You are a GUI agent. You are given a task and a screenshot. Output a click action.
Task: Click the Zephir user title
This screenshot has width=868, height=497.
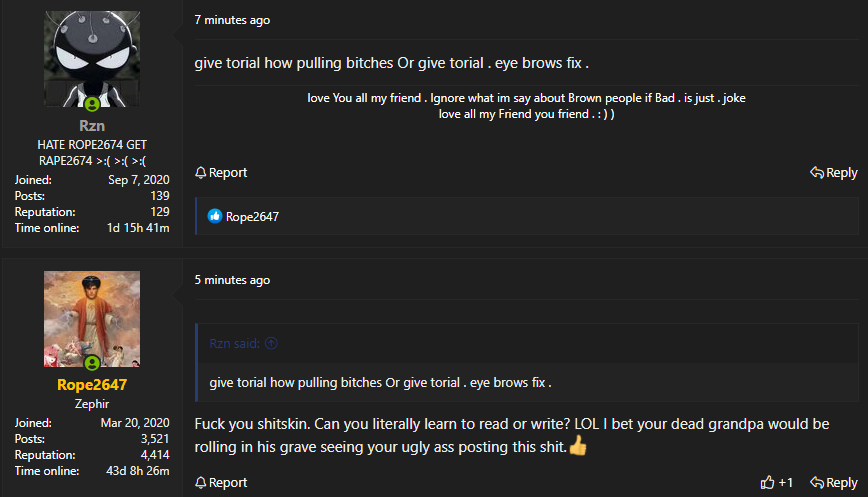(x=92, y=404)
